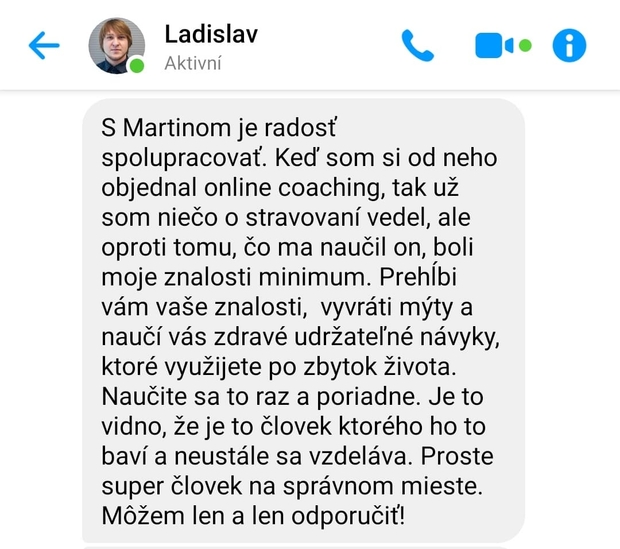
Task: Tap the words "online coaching" in the message
Action: pos(292,187)
